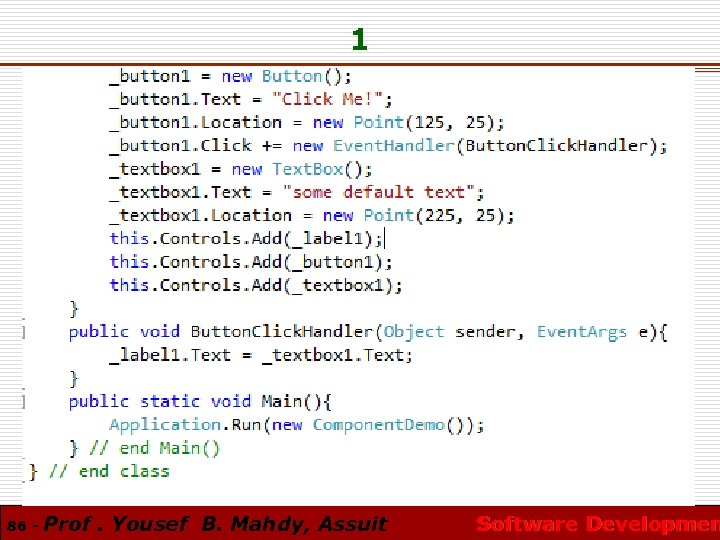Click the "EventArgs" parameter type
This screenshot has height=540, width=720.
pyautogui.click(x=582, y=332)
